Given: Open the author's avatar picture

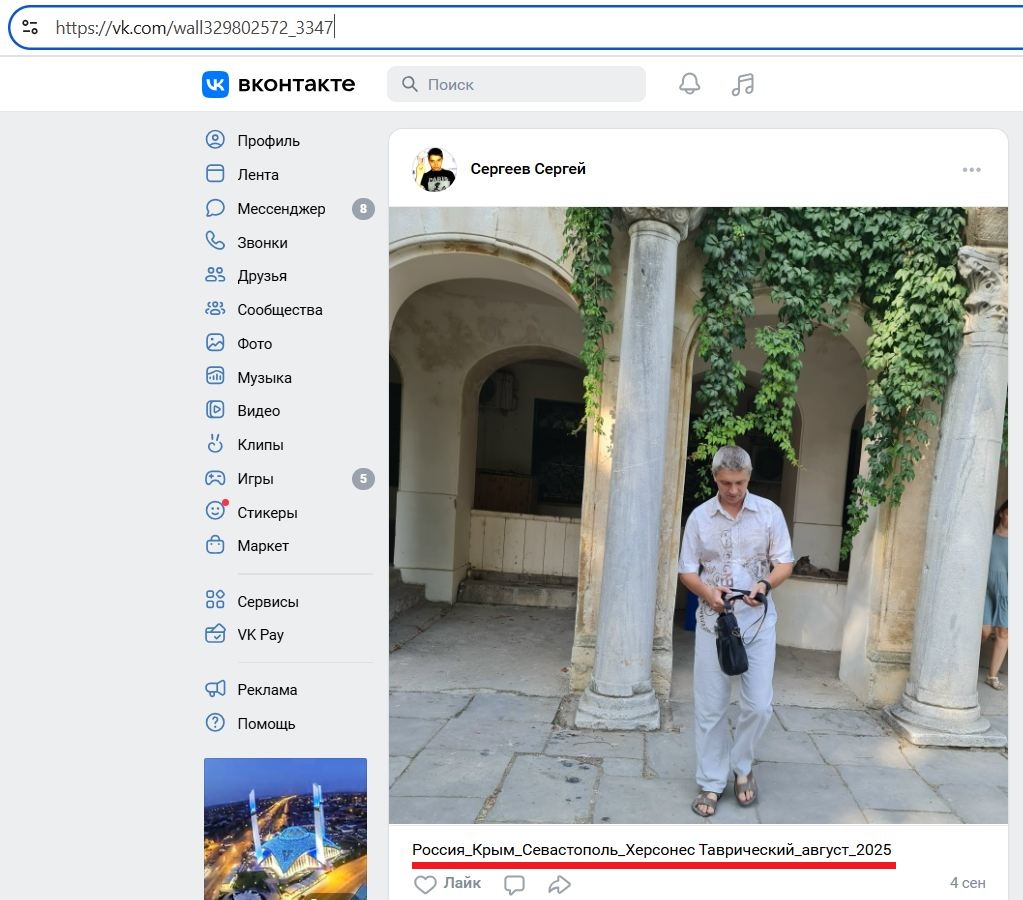Looking at the screenshot, I should point(435,170).
